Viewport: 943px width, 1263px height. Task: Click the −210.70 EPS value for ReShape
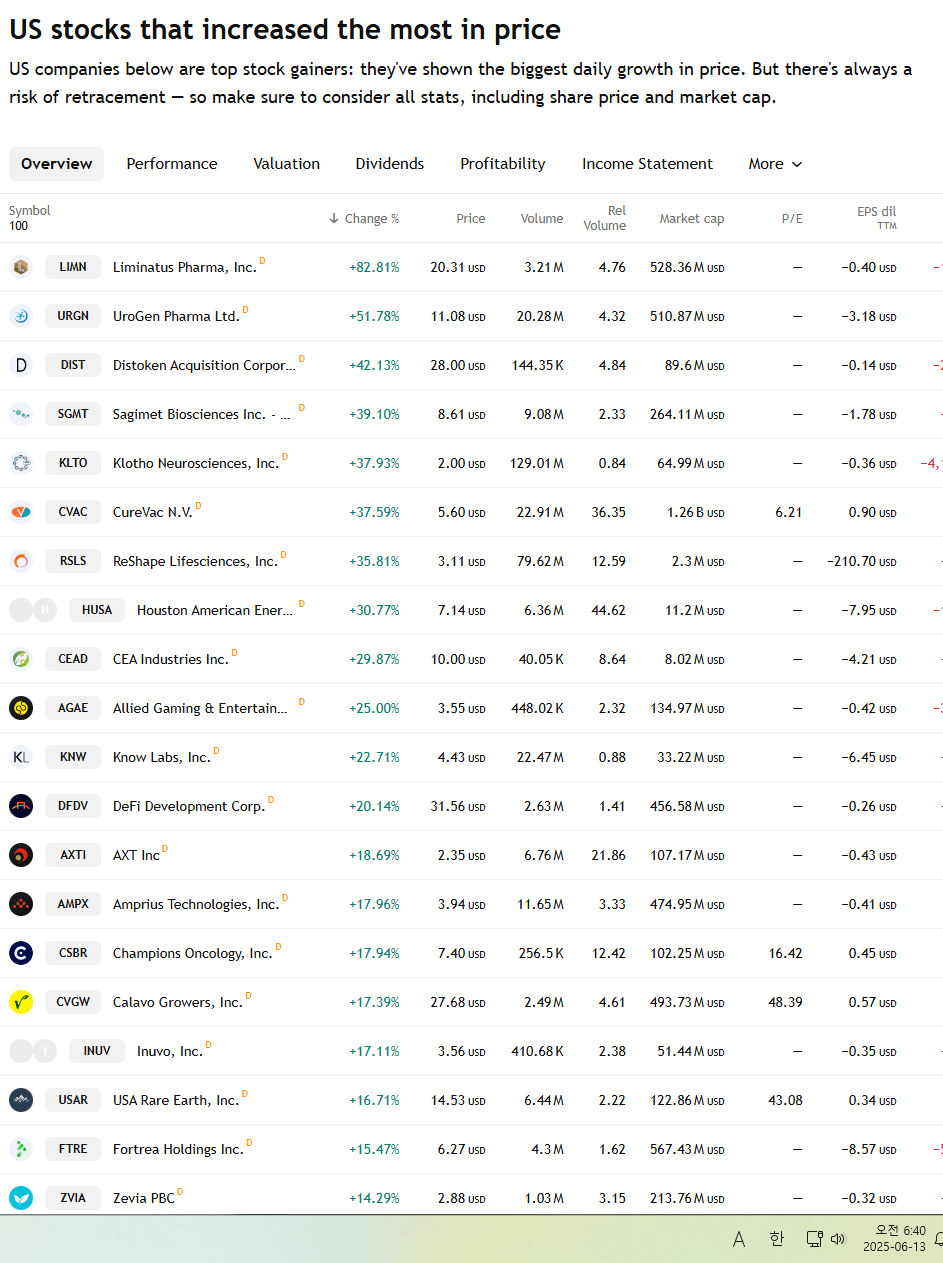tap(862, 562)
